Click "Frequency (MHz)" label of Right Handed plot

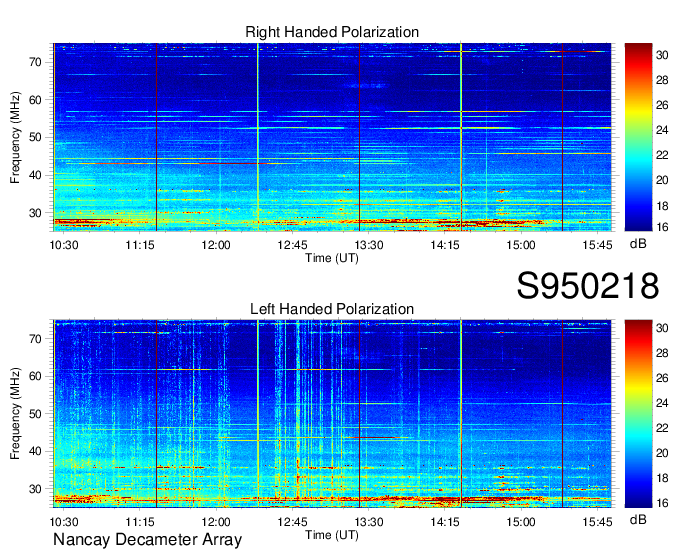click(15, 137)
